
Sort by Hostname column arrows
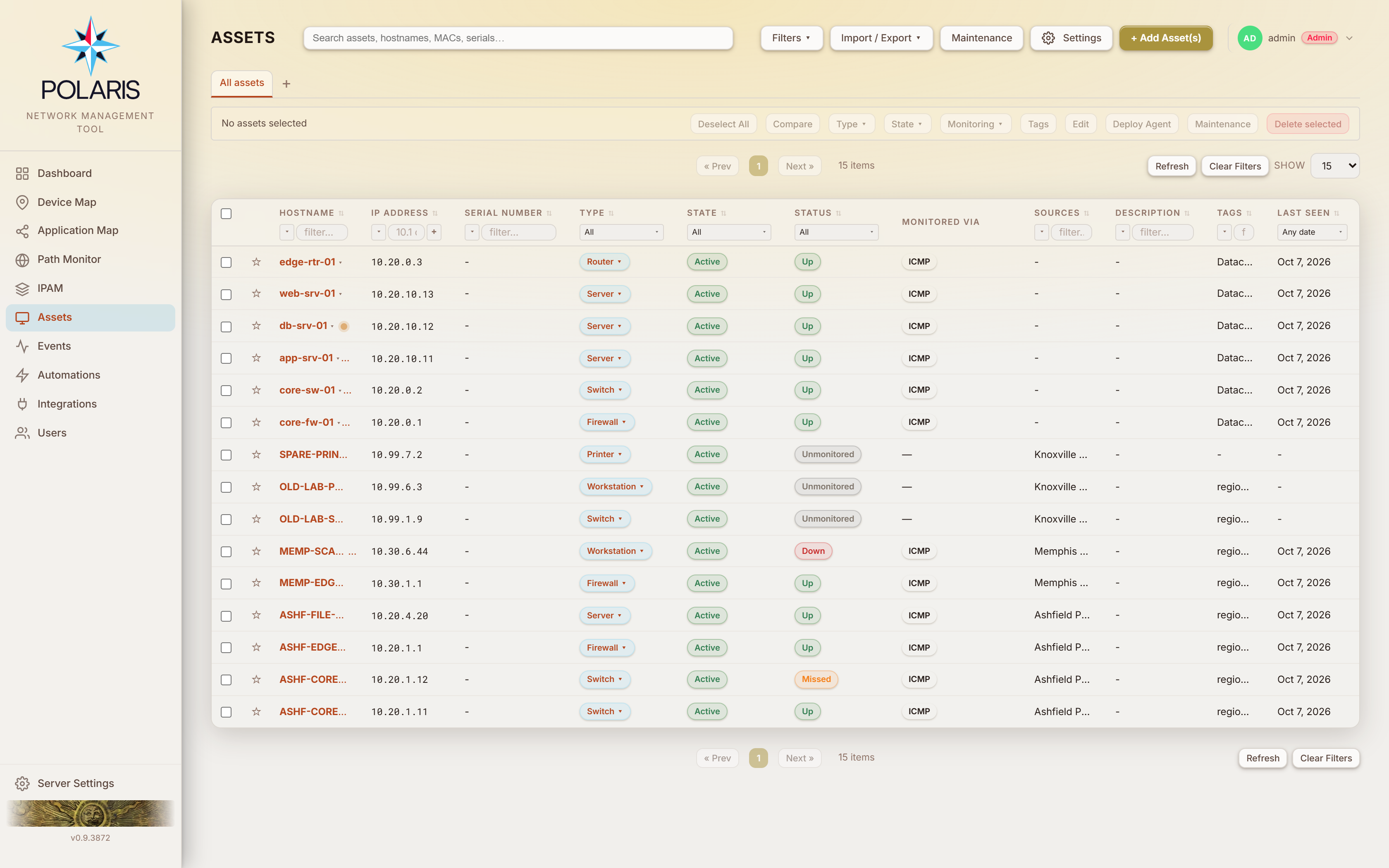pos(341,213)
